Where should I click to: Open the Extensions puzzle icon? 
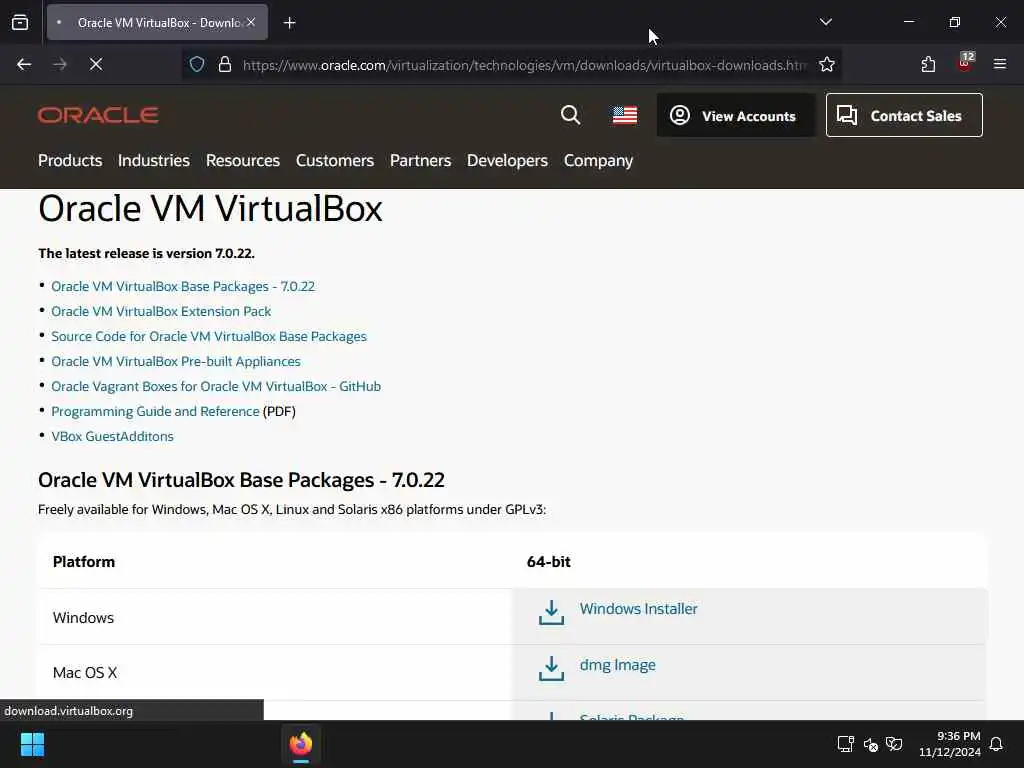click(928, 64)
